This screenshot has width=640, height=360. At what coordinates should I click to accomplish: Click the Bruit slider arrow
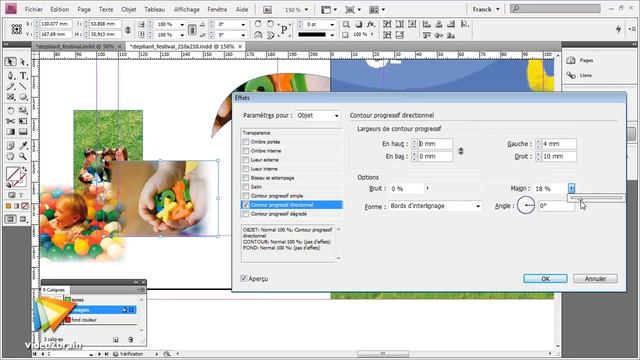[427, 188]
